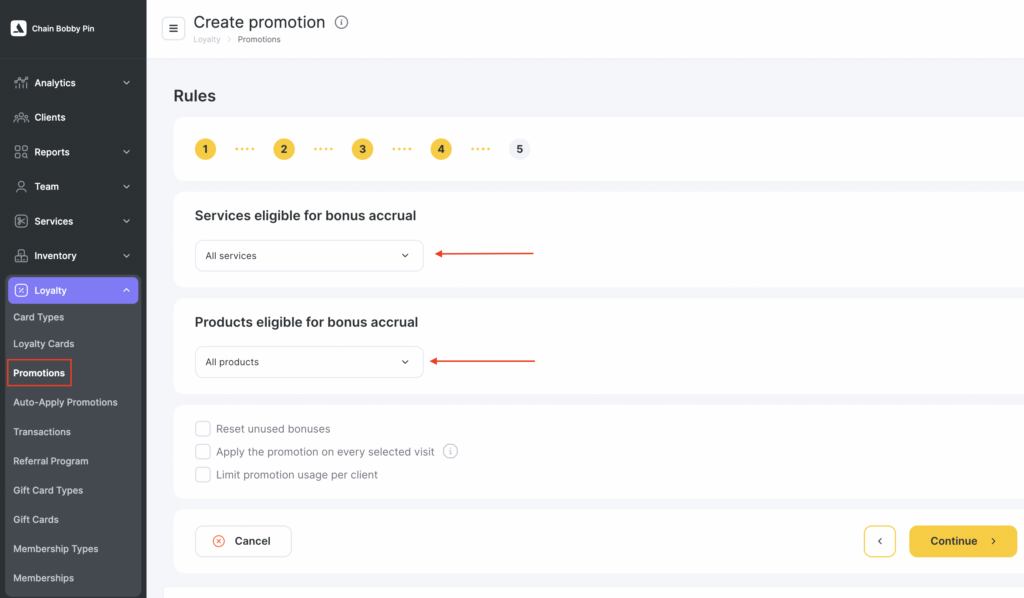Image resolution: width=1024 pixels, height=598 pixels.
Task: Click the Analytics chart icon in sidebar
Action: [21, 83]
